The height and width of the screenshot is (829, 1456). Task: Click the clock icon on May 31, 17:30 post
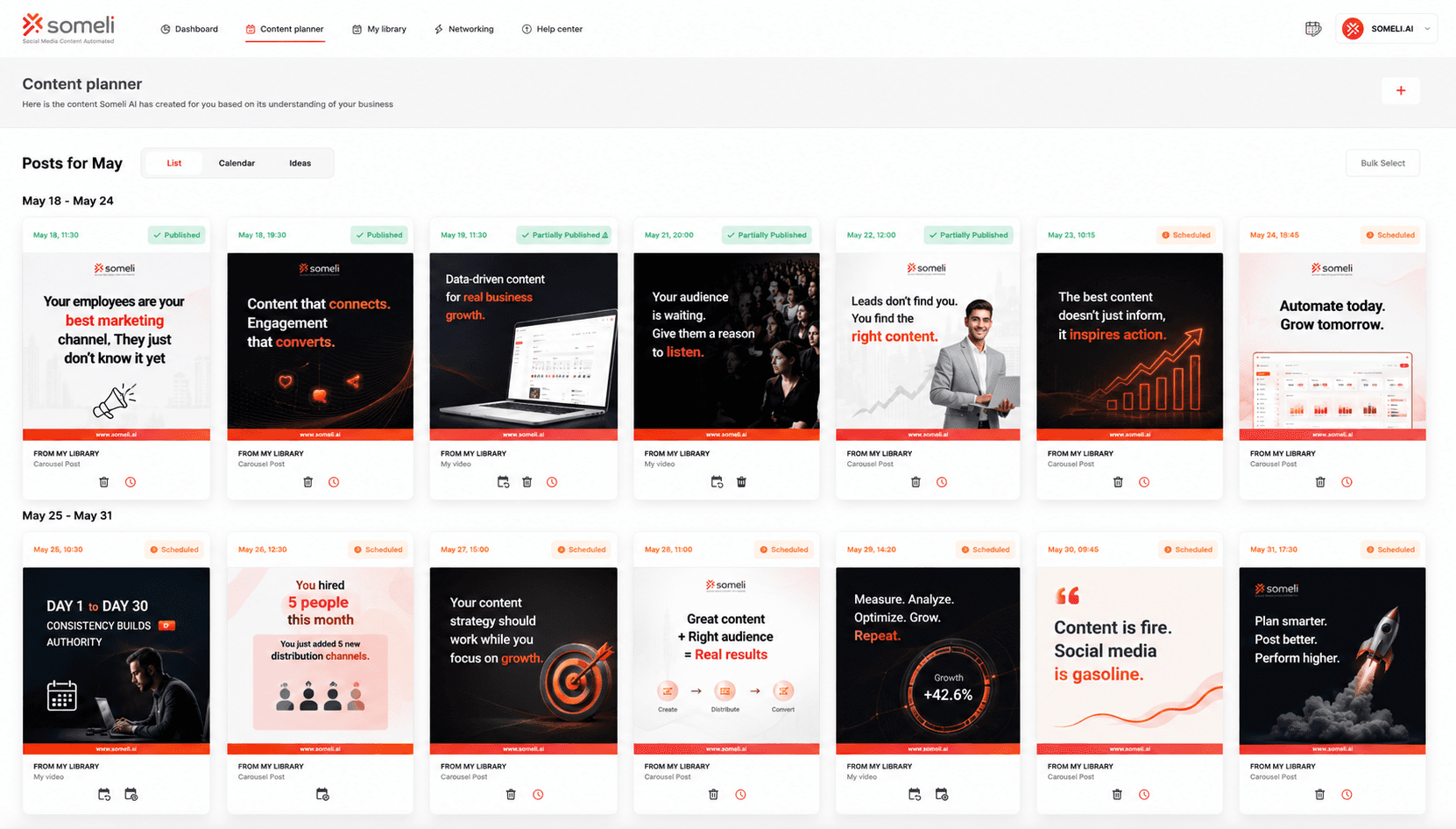(x=1346, y=795)
